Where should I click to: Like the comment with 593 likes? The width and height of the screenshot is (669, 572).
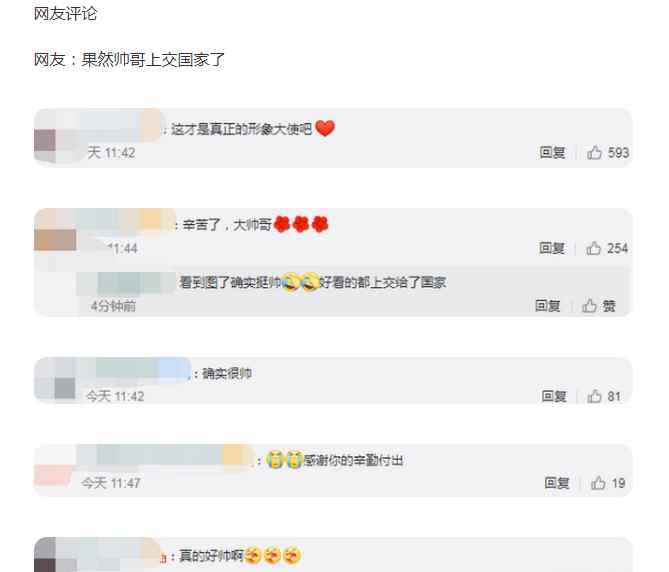[594, 152]
